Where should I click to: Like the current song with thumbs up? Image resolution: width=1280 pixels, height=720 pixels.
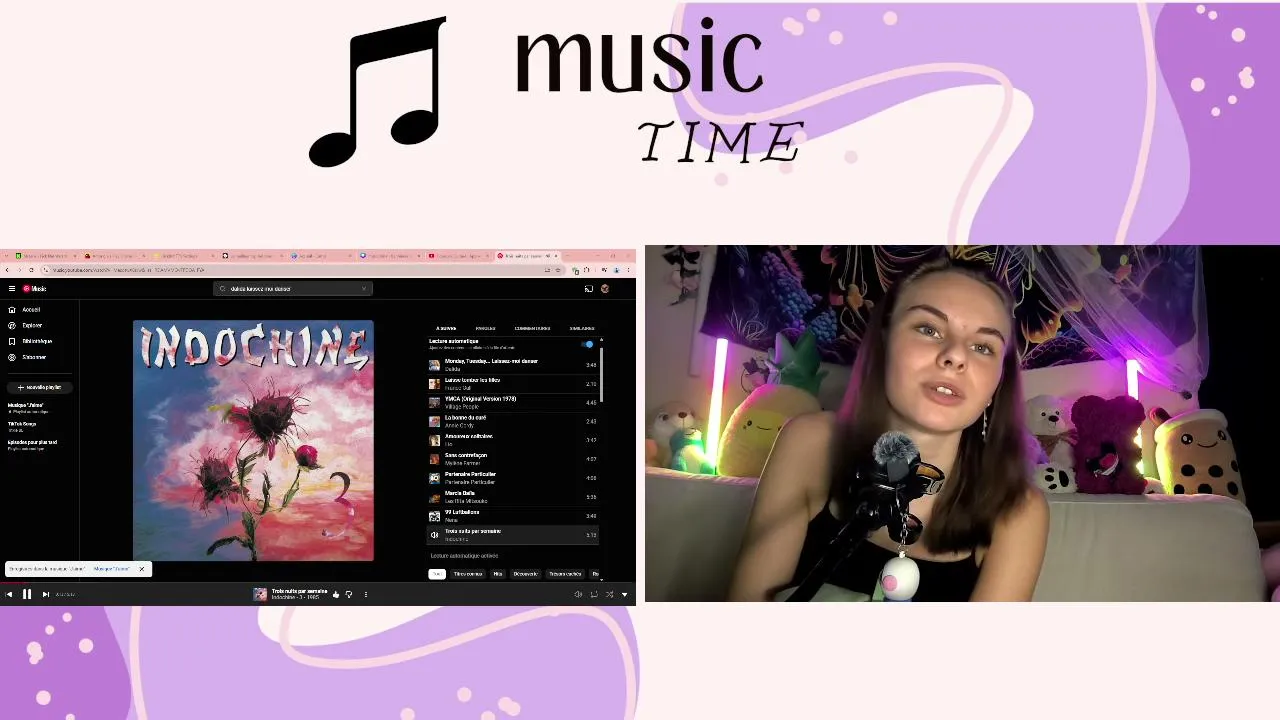click(336, 594)
